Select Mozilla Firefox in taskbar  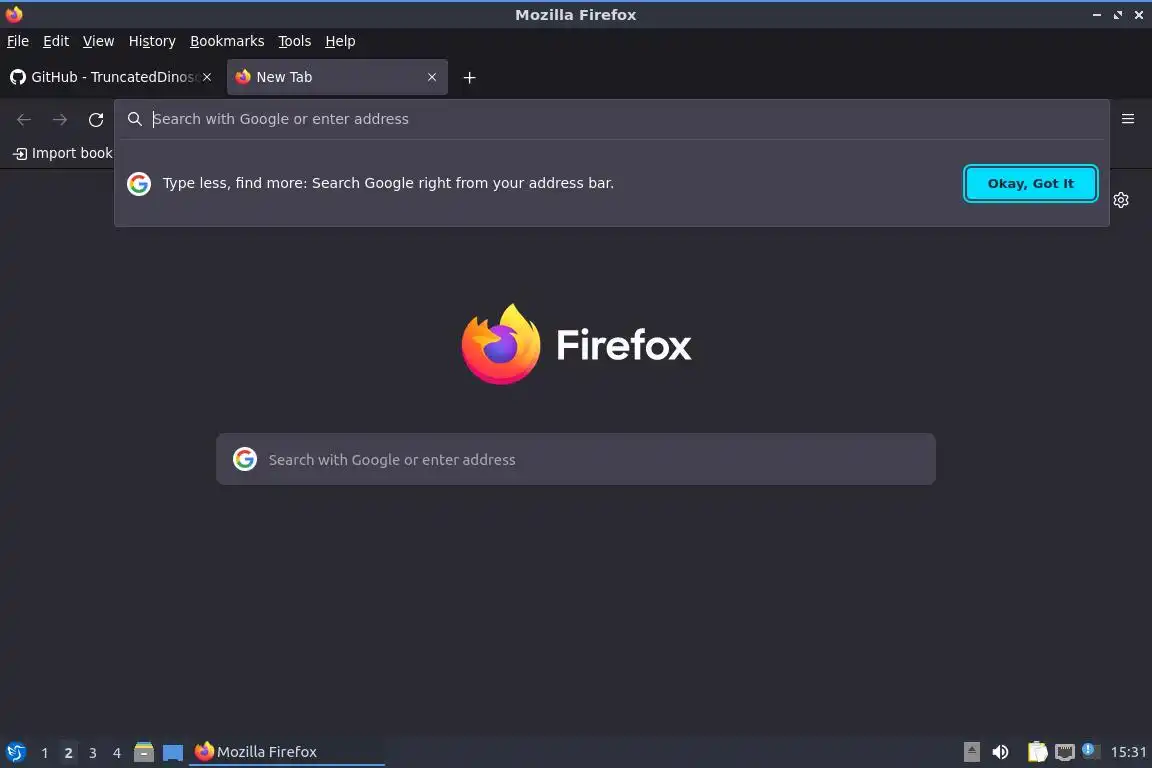pyautogui.click(x=287, y=752)
